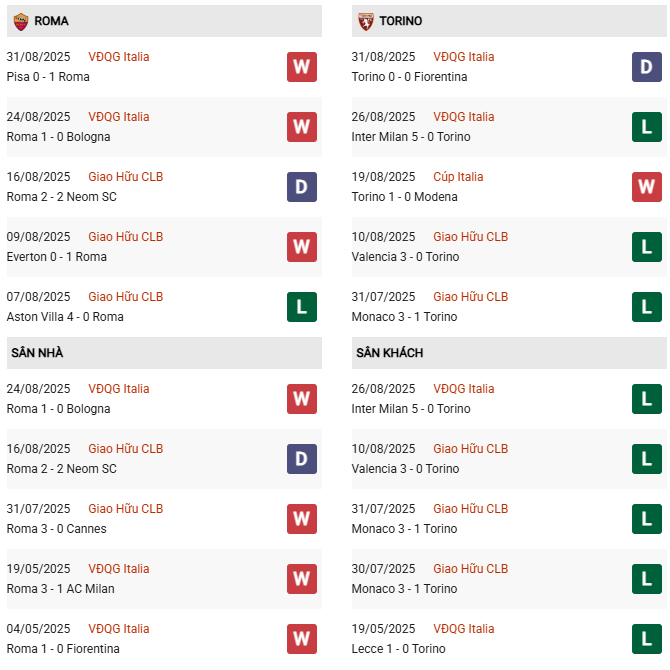
Task: Open Giao Hữu CLB link for Everton match
Action: click(x=125, y=237)
